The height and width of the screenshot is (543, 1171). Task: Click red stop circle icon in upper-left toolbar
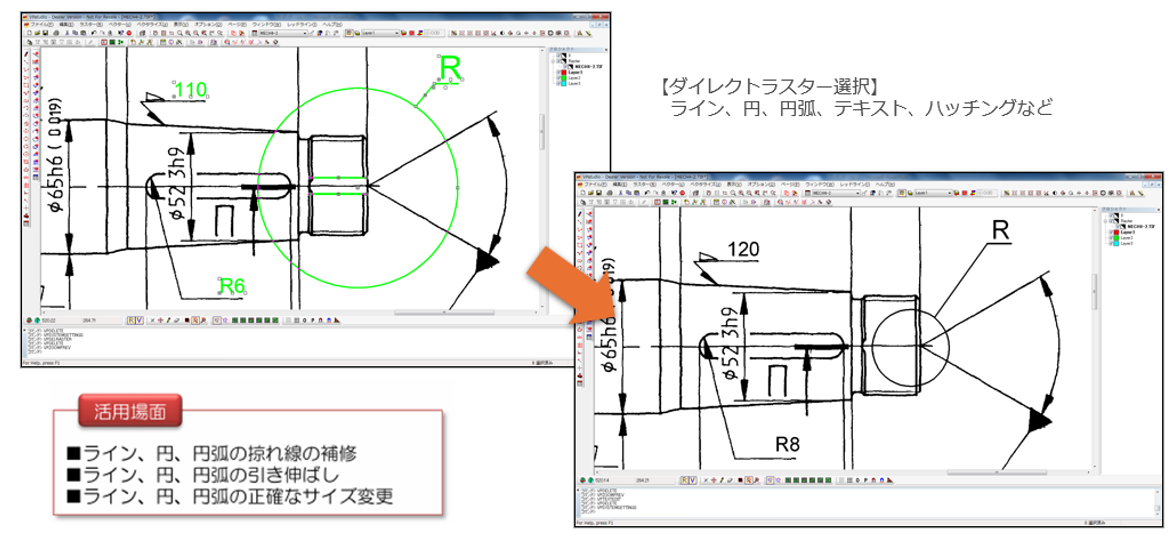129,33
